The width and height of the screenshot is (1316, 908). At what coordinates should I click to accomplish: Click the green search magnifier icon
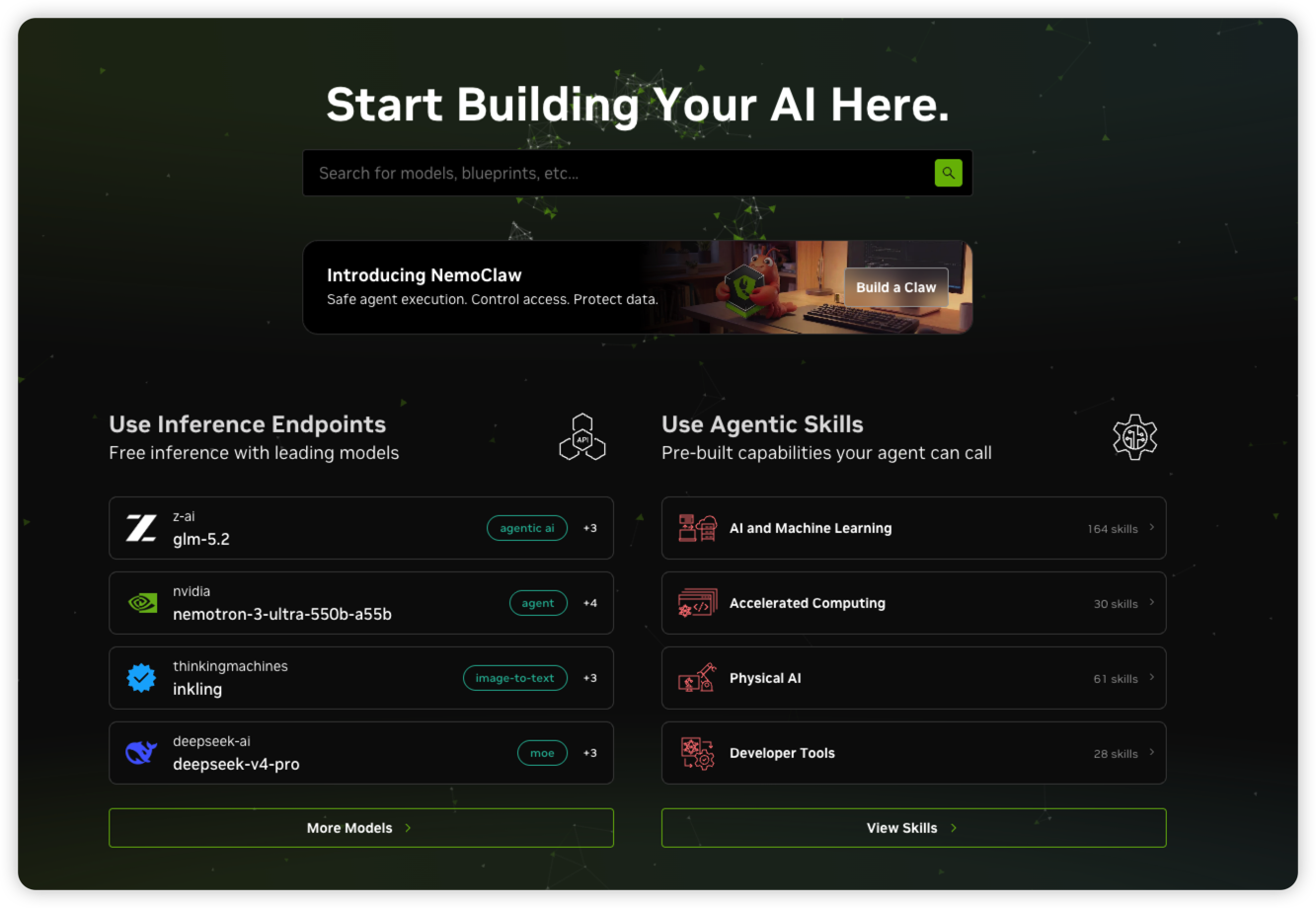point(948,173)
